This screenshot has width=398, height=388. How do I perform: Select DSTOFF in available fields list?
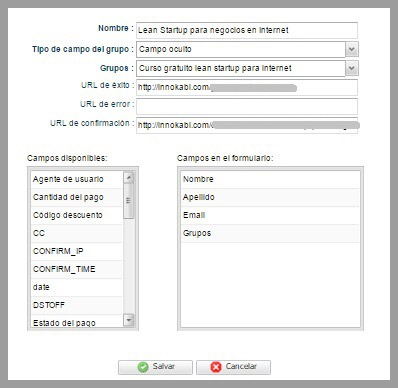(77, 305)
